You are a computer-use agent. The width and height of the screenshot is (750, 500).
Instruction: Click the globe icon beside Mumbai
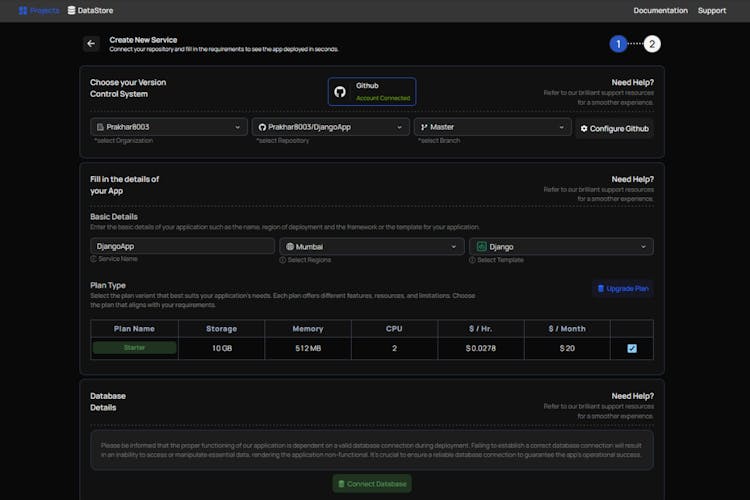pyautogui.click(x=290, y=246)
